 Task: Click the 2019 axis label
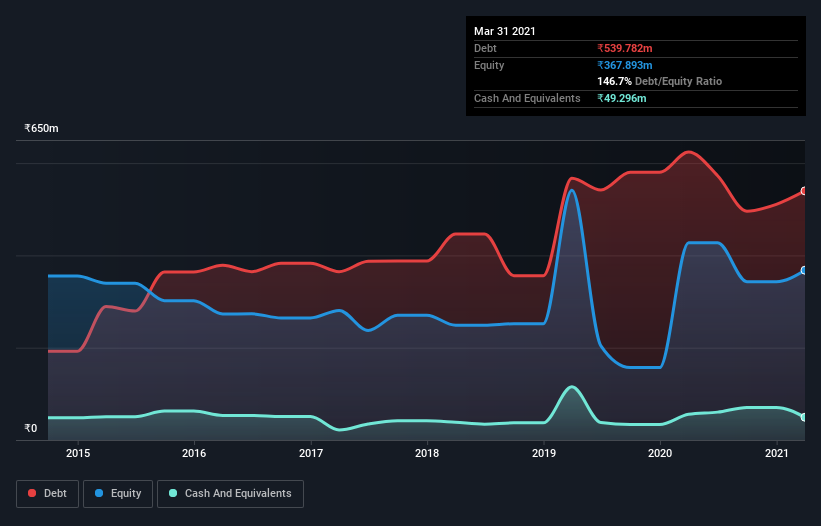544,453
